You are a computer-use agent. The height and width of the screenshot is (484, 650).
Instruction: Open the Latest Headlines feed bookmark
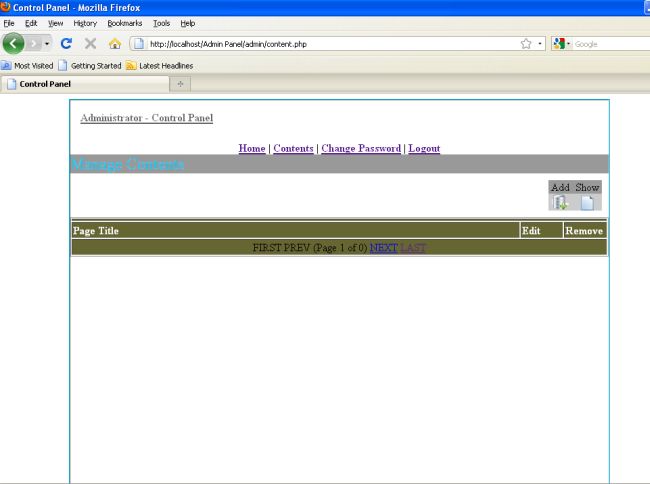point(160,65)
